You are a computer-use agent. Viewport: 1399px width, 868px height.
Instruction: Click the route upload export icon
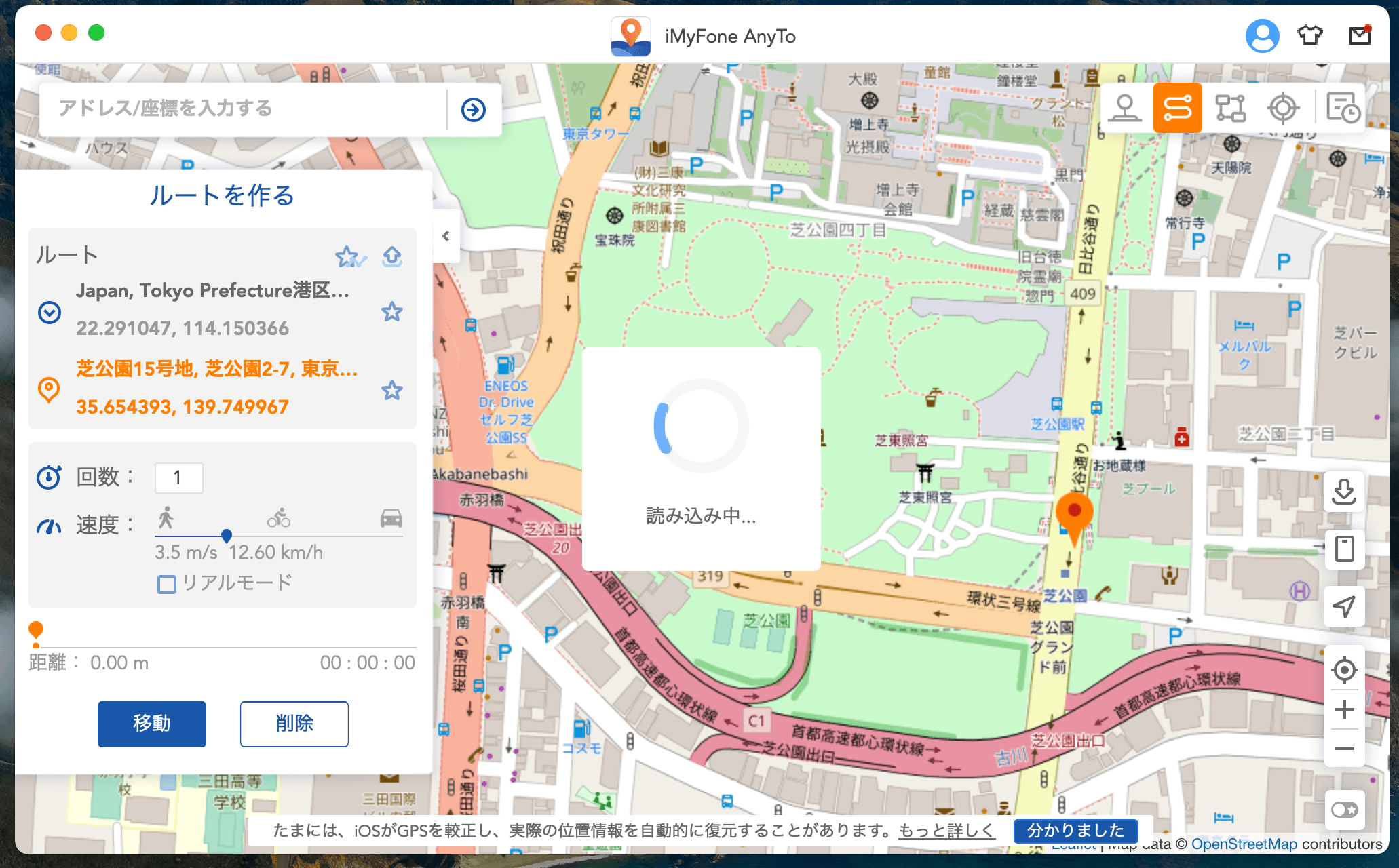coord(392,256)
